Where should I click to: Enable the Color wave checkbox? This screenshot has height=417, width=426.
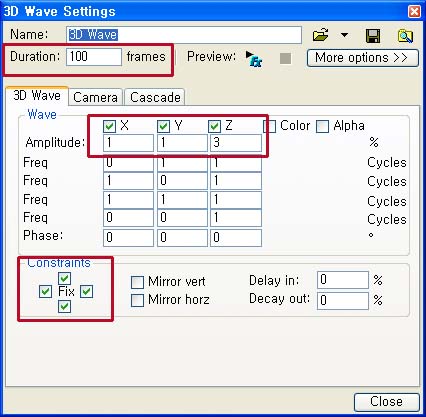point(270,127)
